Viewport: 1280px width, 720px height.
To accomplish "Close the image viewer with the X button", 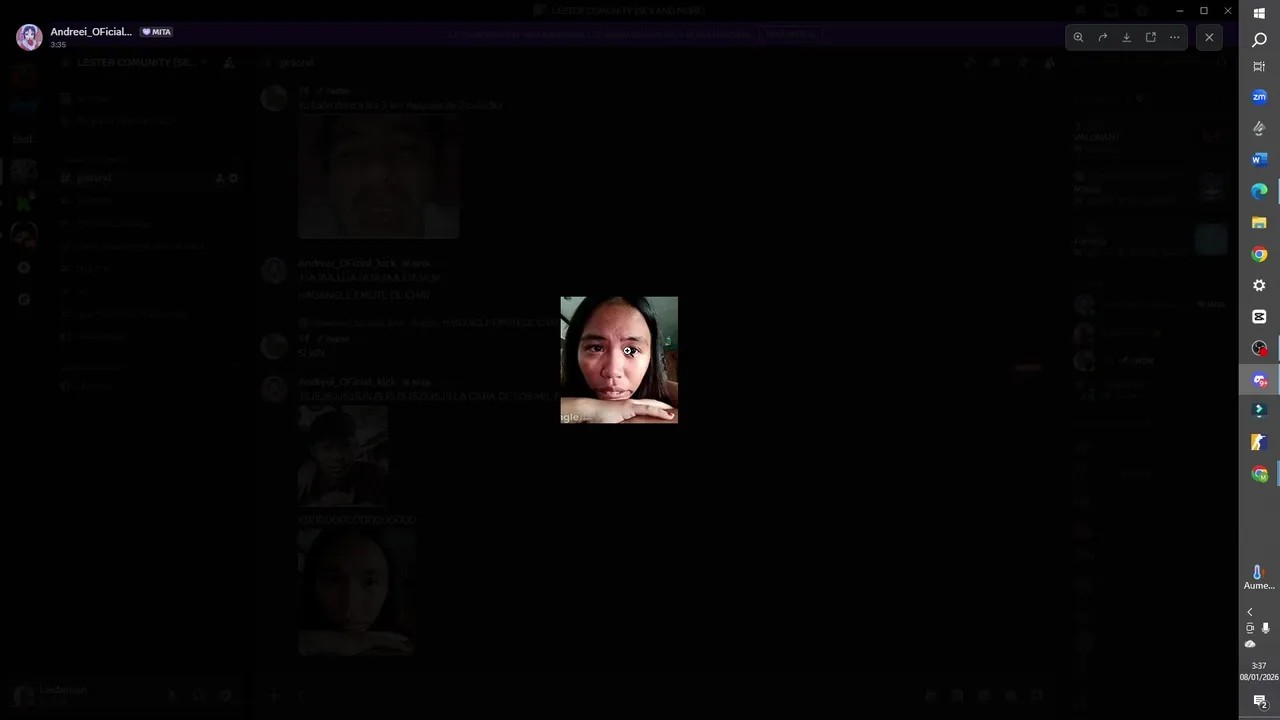I will tap(1209, 37).
